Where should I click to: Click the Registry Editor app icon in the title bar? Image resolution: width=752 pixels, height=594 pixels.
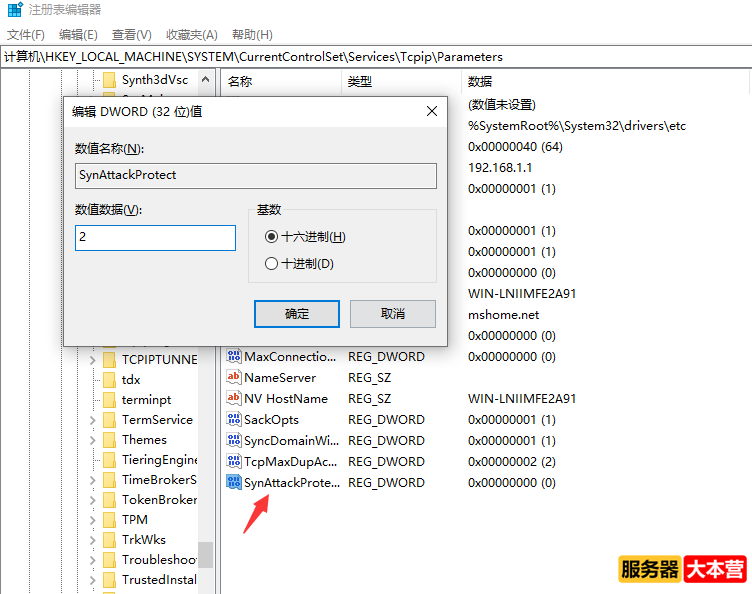coord(15,10)
